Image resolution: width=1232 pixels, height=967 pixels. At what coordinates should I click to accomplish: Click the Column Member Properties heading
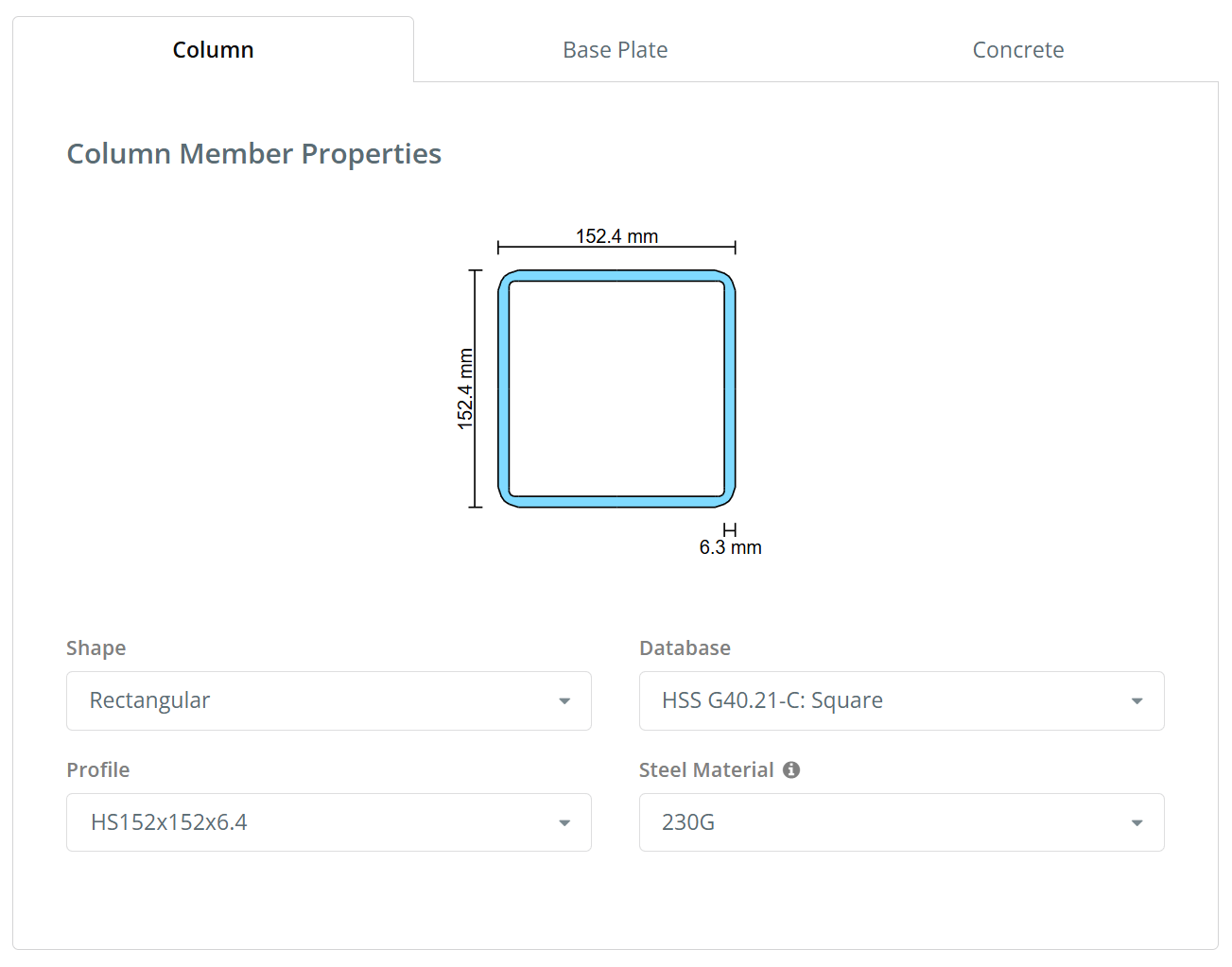point(253,153)
